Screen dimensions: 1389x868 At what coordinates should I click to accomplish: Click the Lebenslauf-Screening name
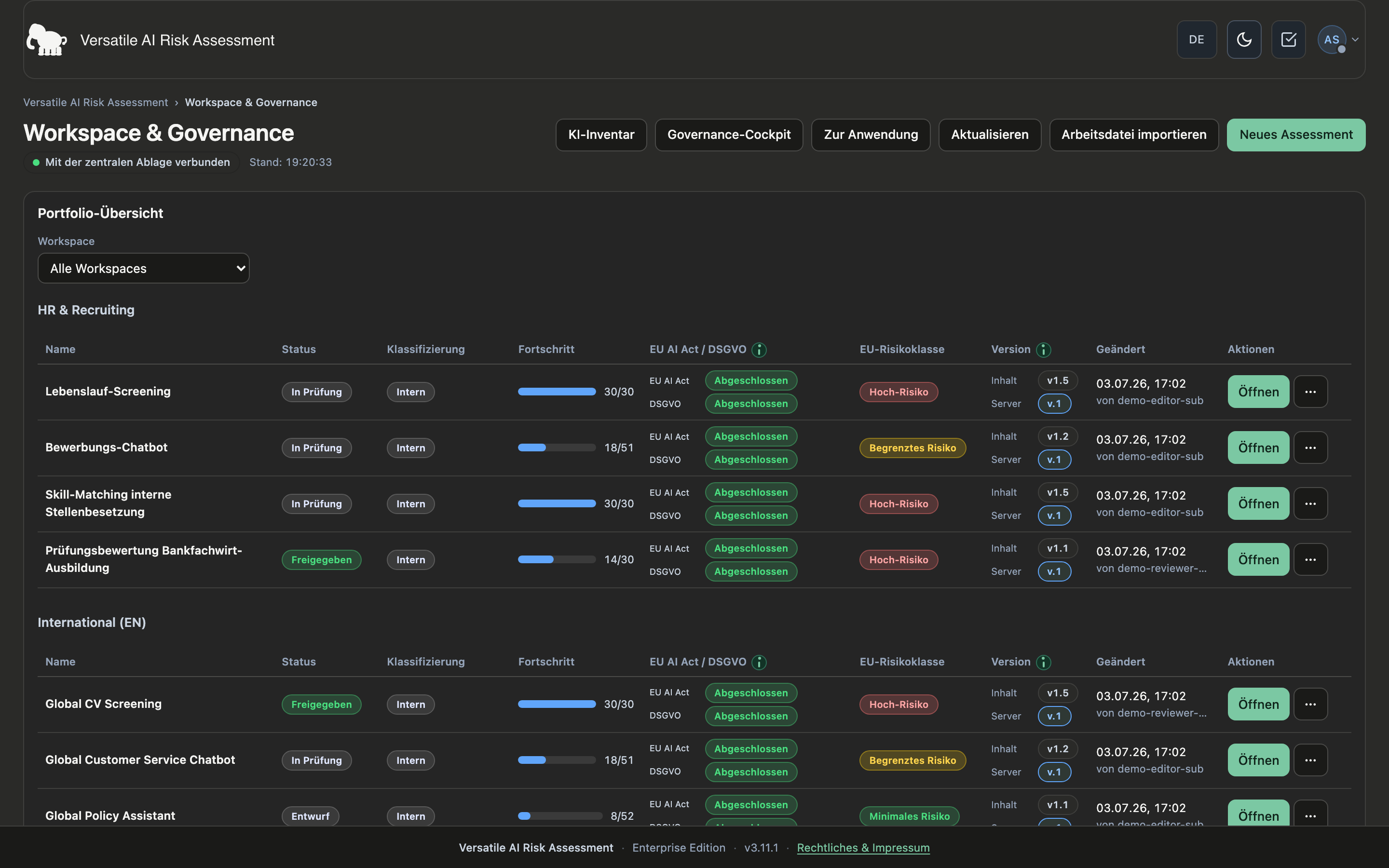pyautogui.click(x=108, y=391)
